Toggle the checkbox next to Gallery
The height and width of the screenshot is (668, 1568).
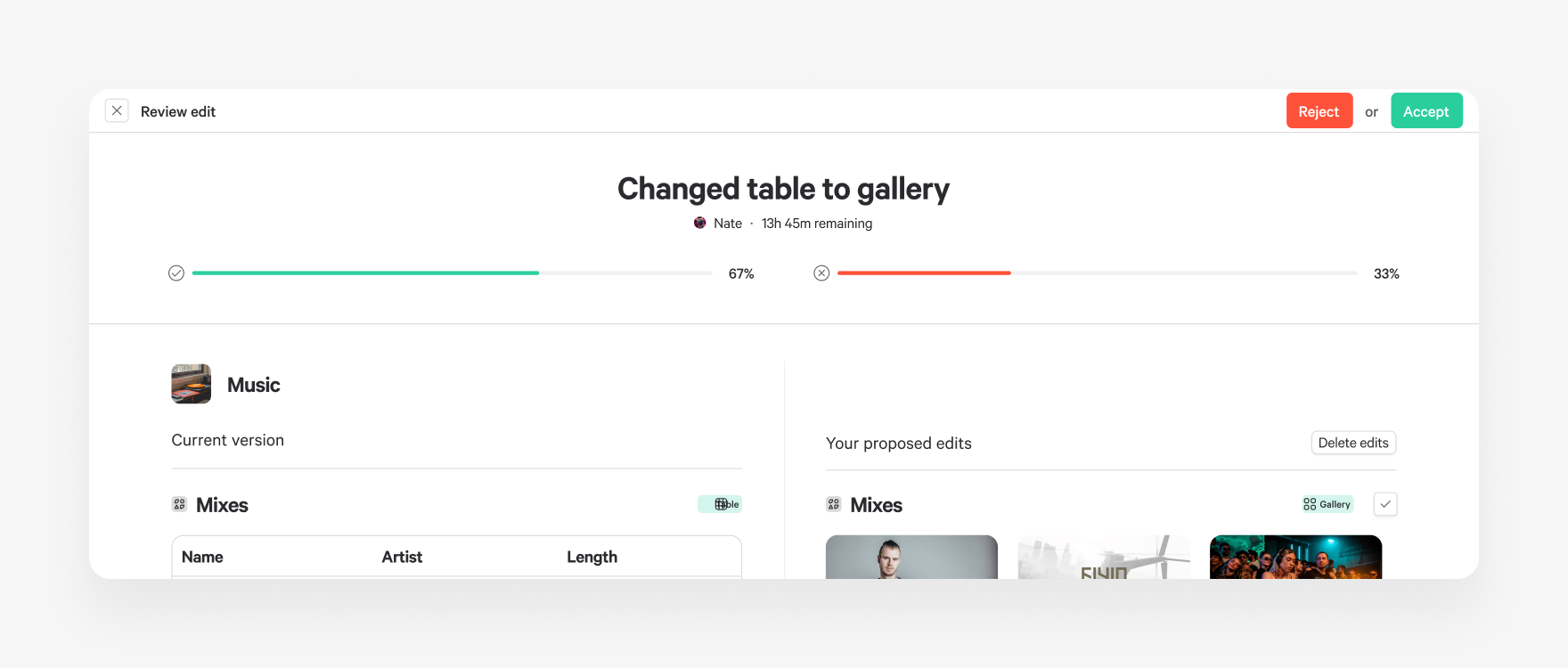tap(1385, 504)
